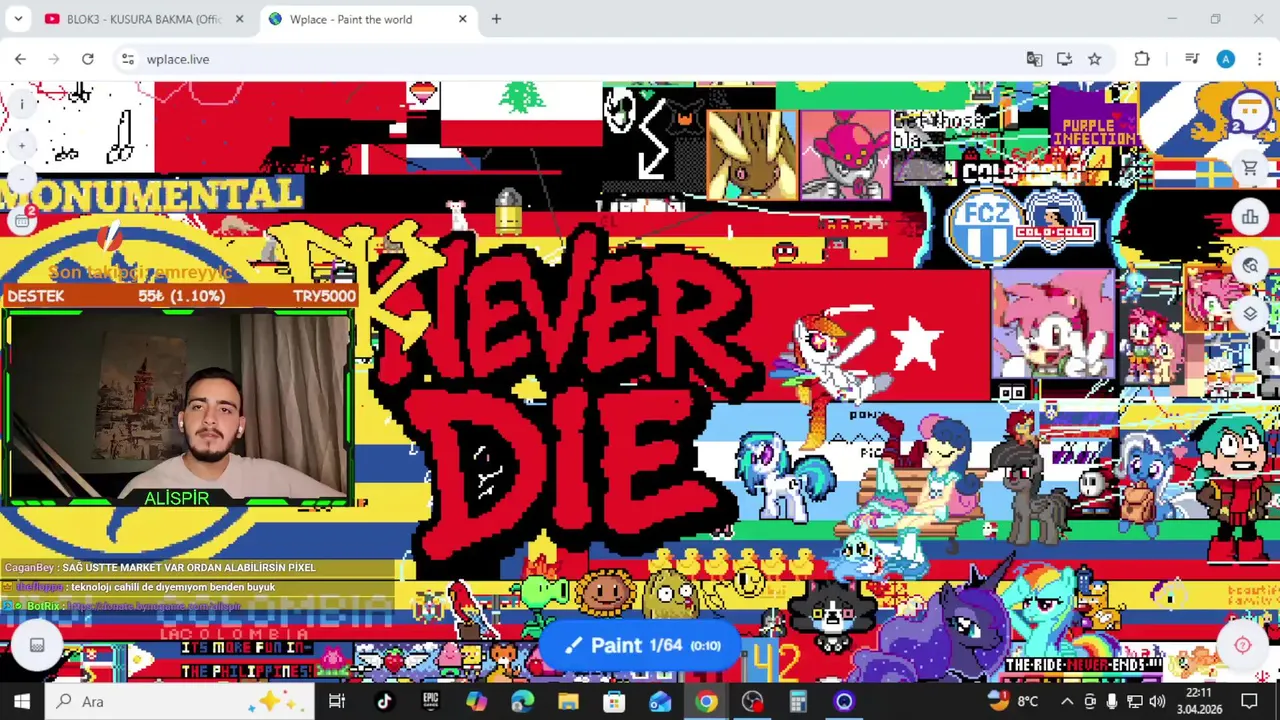Close the BLOK3 browser tab
Viewport: 1280px width, 720px height.
239,19
